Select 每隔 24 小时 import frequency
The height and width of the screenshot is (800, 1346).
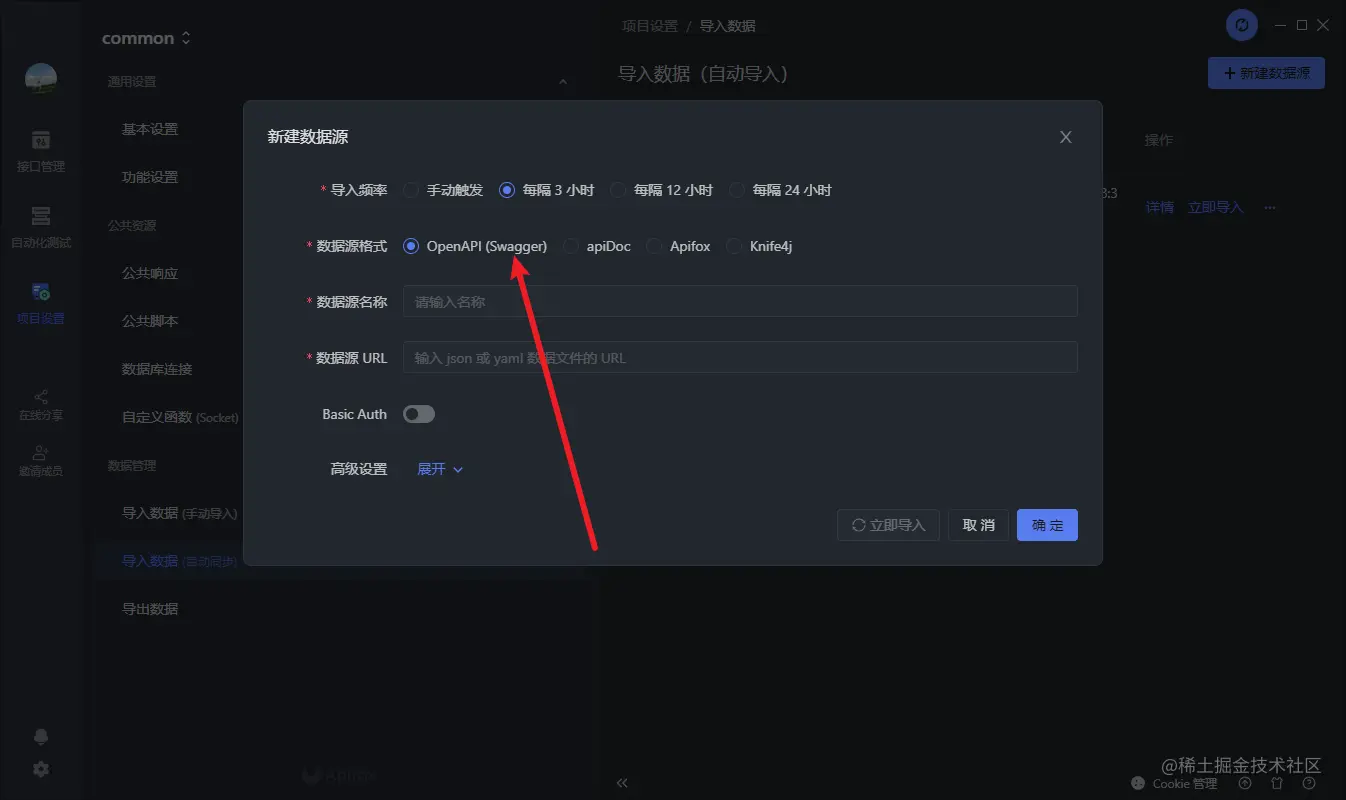tap(781, 190)
